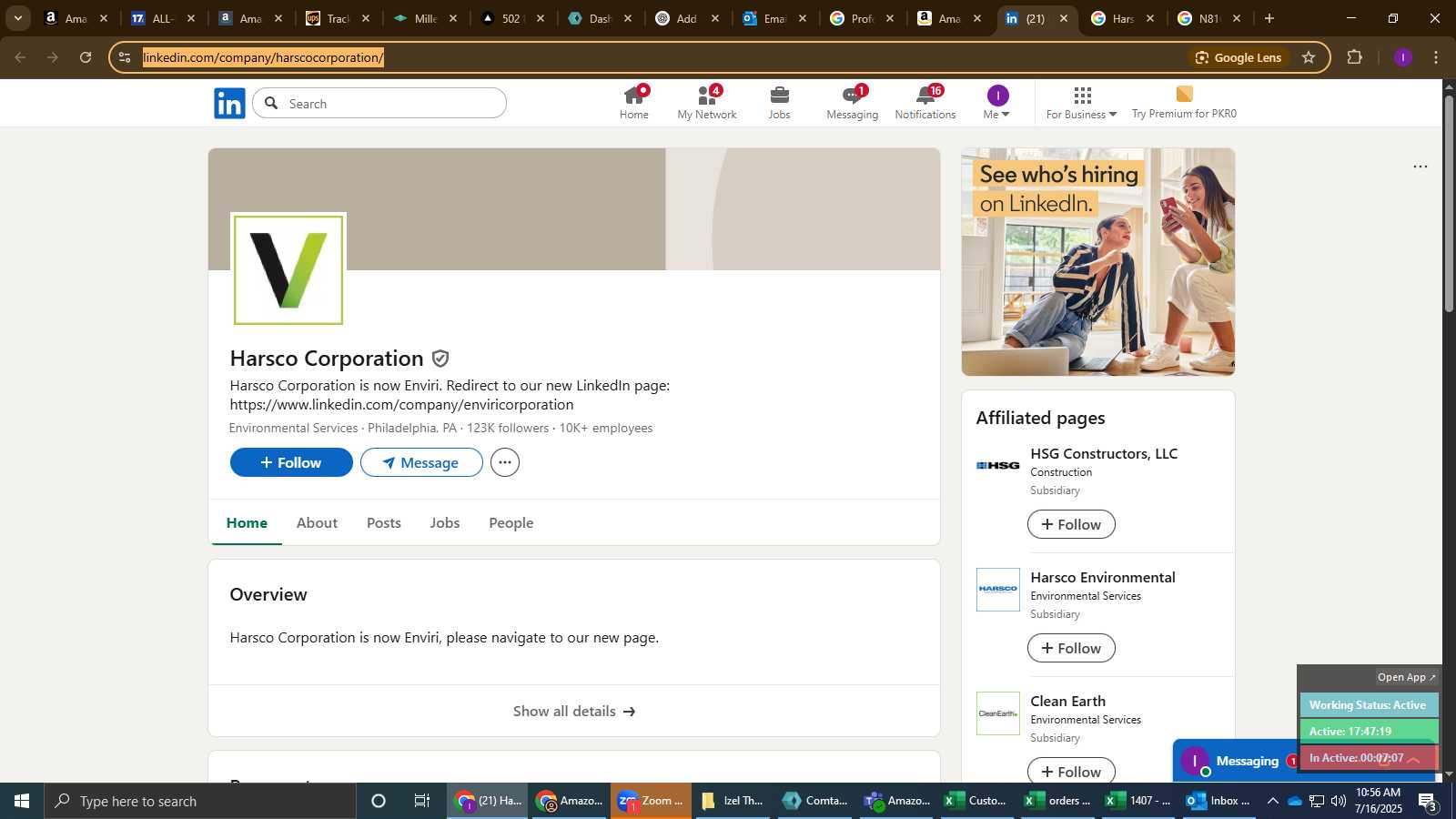Open Chrome three-dot menu
Image resolution: width=1456 pixels, height=819 pixels.
click(x=1436, y=57)
